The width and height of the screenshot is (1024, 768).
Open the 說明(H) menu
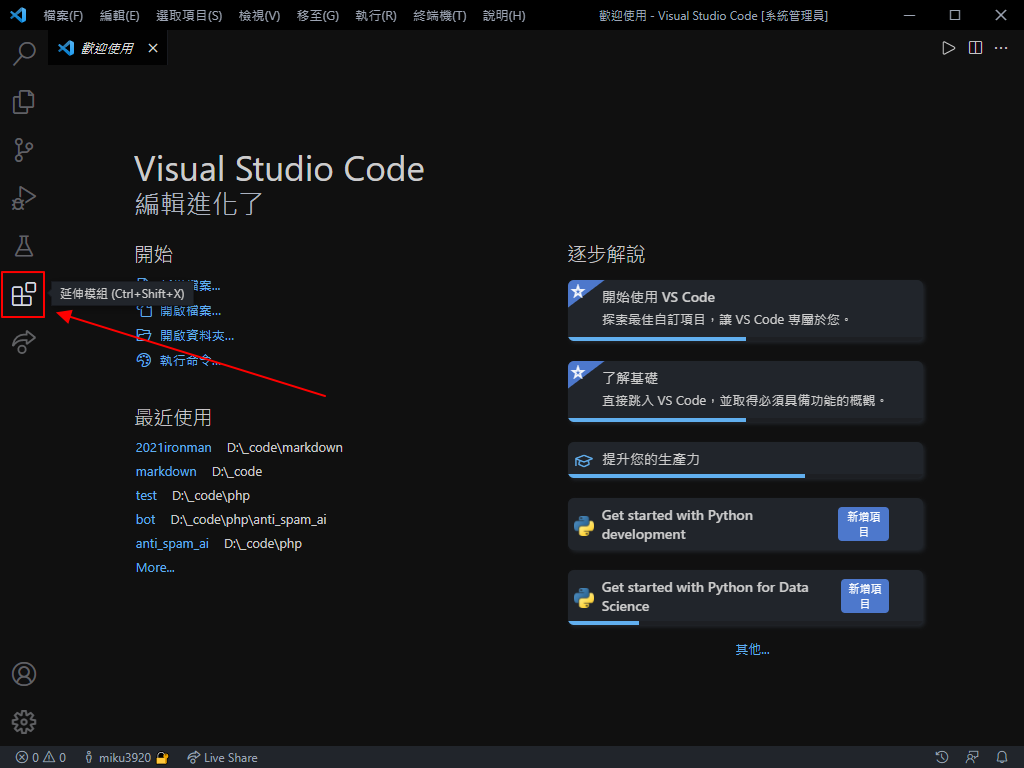[x=504, y=16]
